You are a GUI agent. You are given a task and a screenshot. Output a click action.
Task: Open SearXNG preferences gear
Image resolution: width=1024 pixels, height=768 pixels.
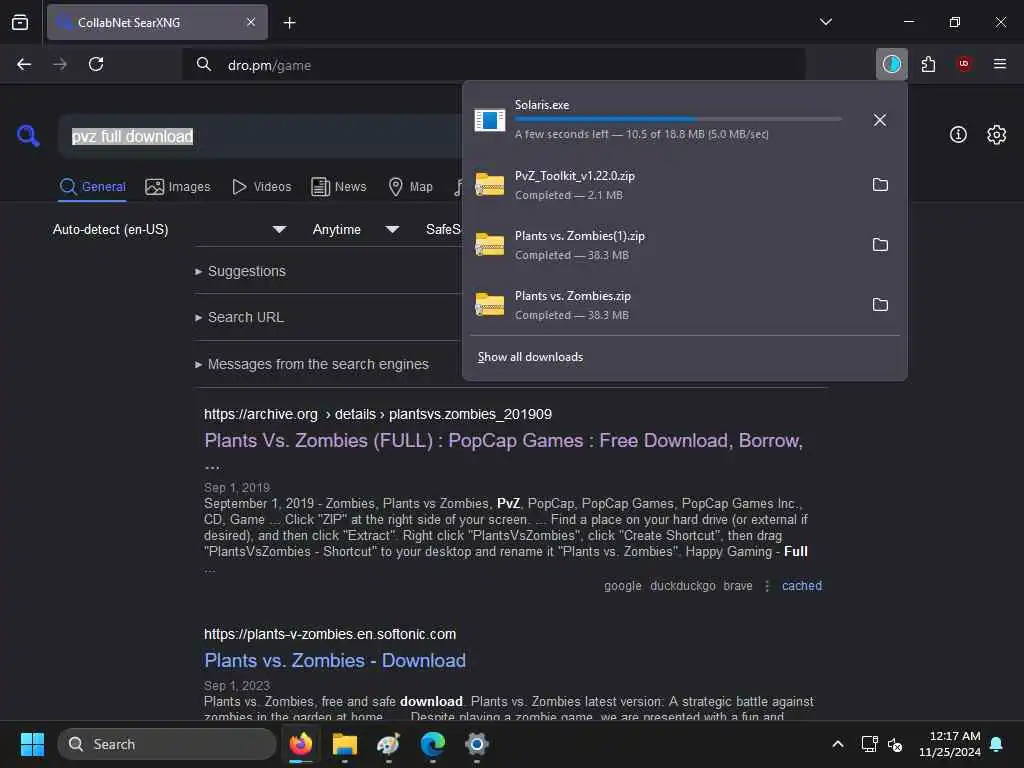(x=996, y=135)
